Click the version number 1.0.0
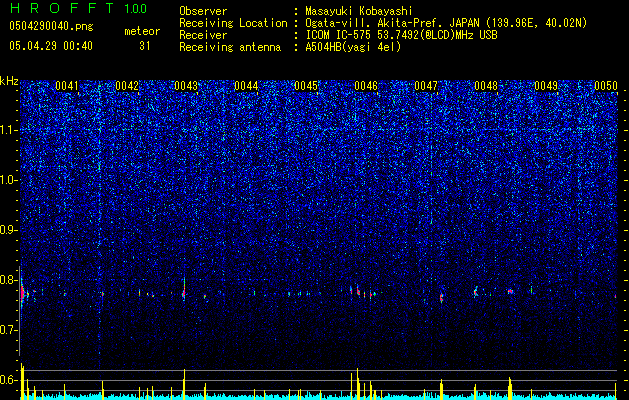 click(136, 9)
